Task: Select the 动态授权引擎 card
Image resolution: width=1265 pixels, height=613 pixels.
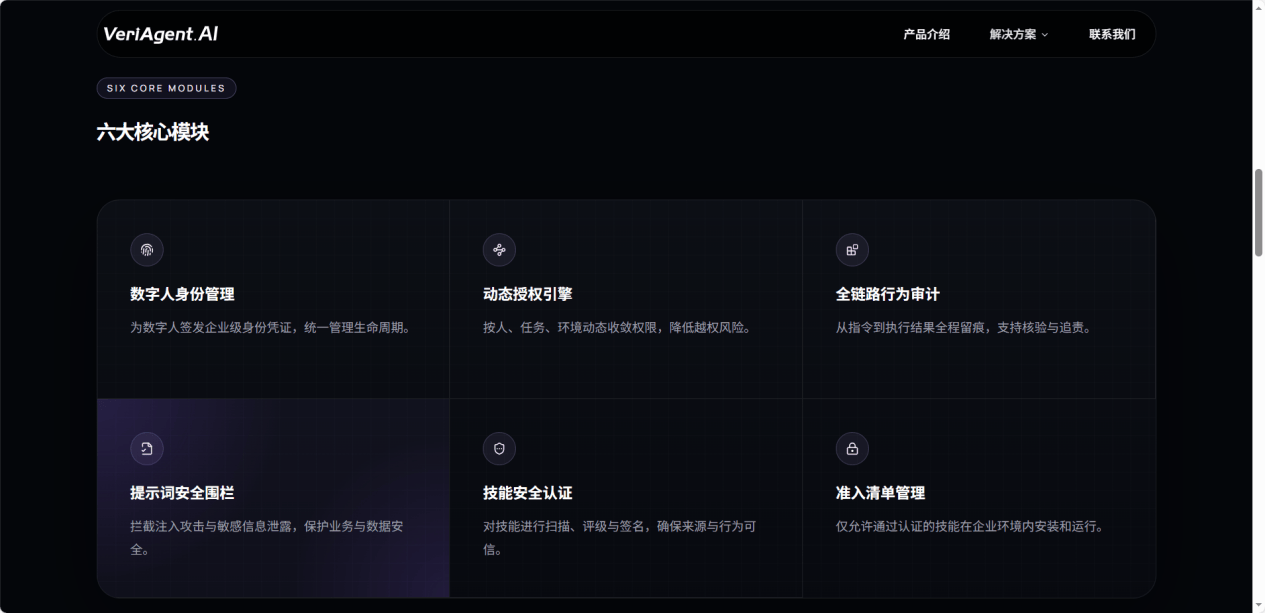Action: pyautogui.click(x=626, y=298)
